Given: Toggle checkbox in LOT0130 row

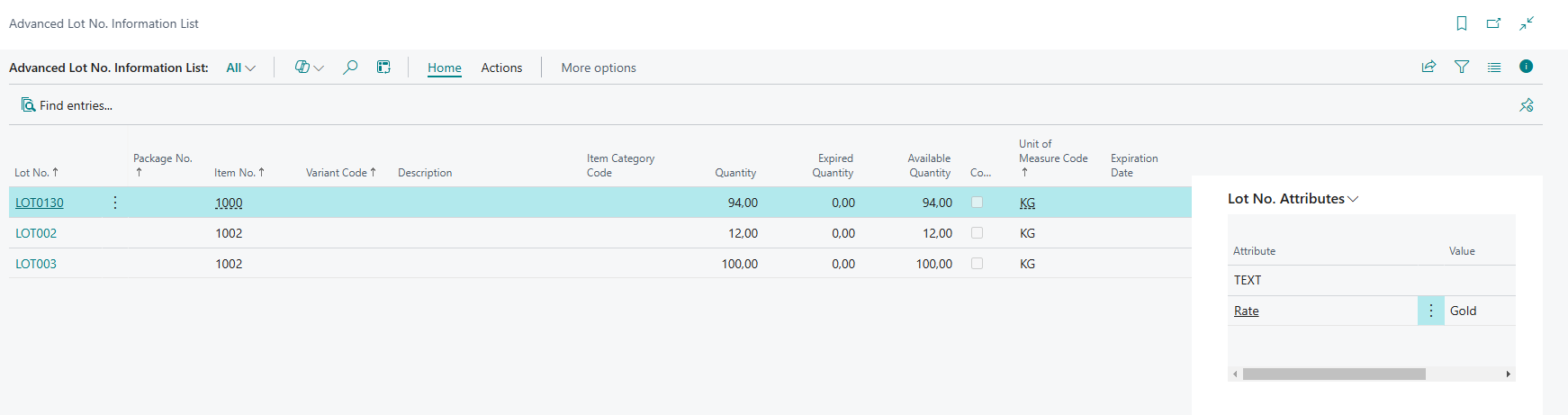Looking at the screenshot, I should pyautogui.click(x=977, y=203).
